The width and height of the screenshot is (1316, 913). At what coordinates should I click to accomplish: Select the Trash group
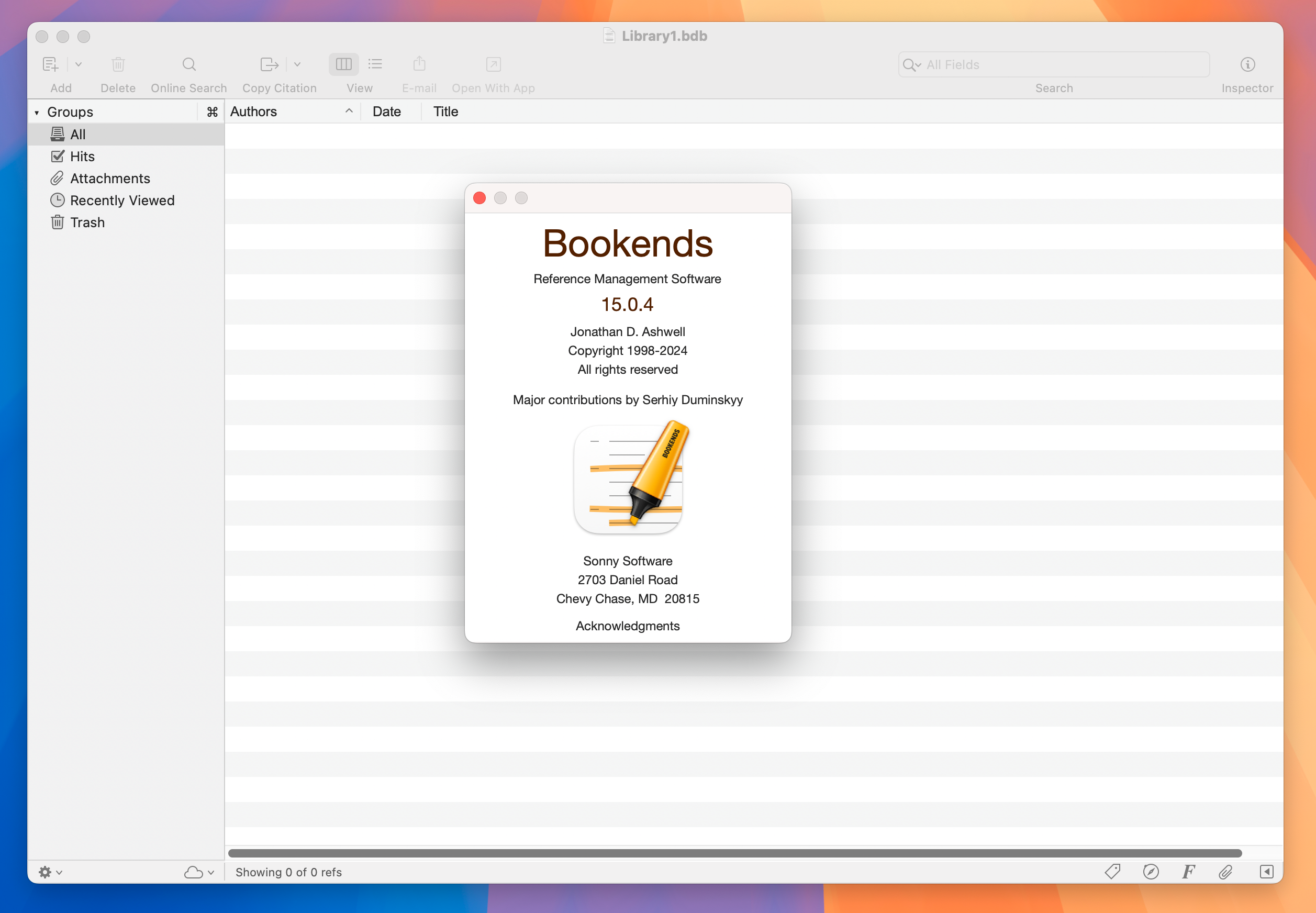126,222
